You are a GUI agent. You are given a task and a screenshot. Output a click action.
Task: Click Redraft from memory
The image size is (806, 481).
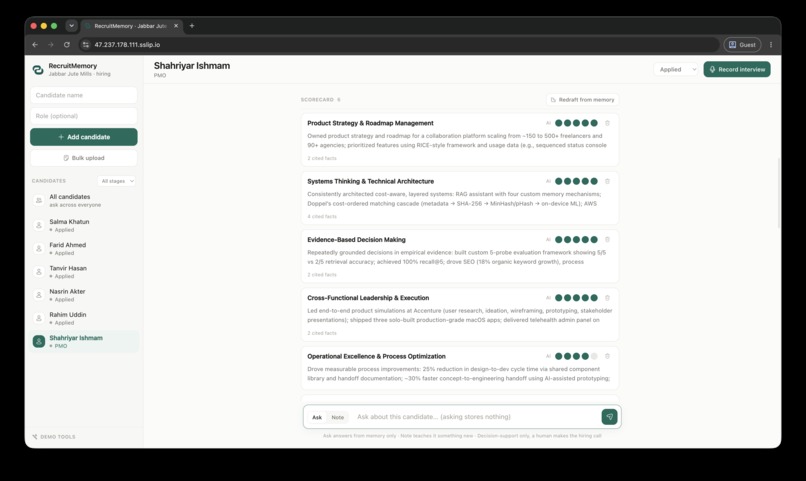[582, 100]
